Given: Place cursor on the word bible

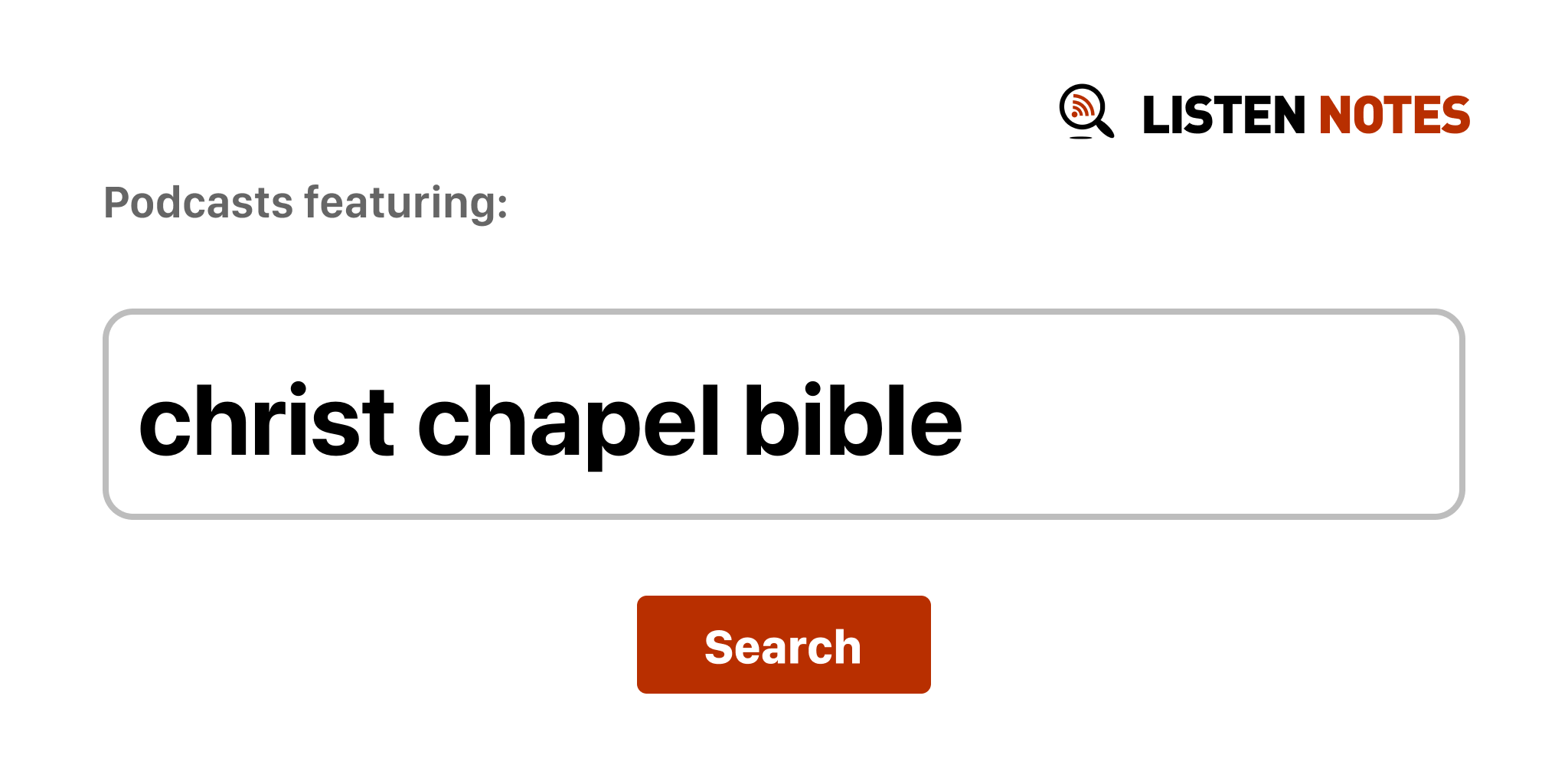Looking at the screenshot, I should pyautogui.click(x=852, y=423).
